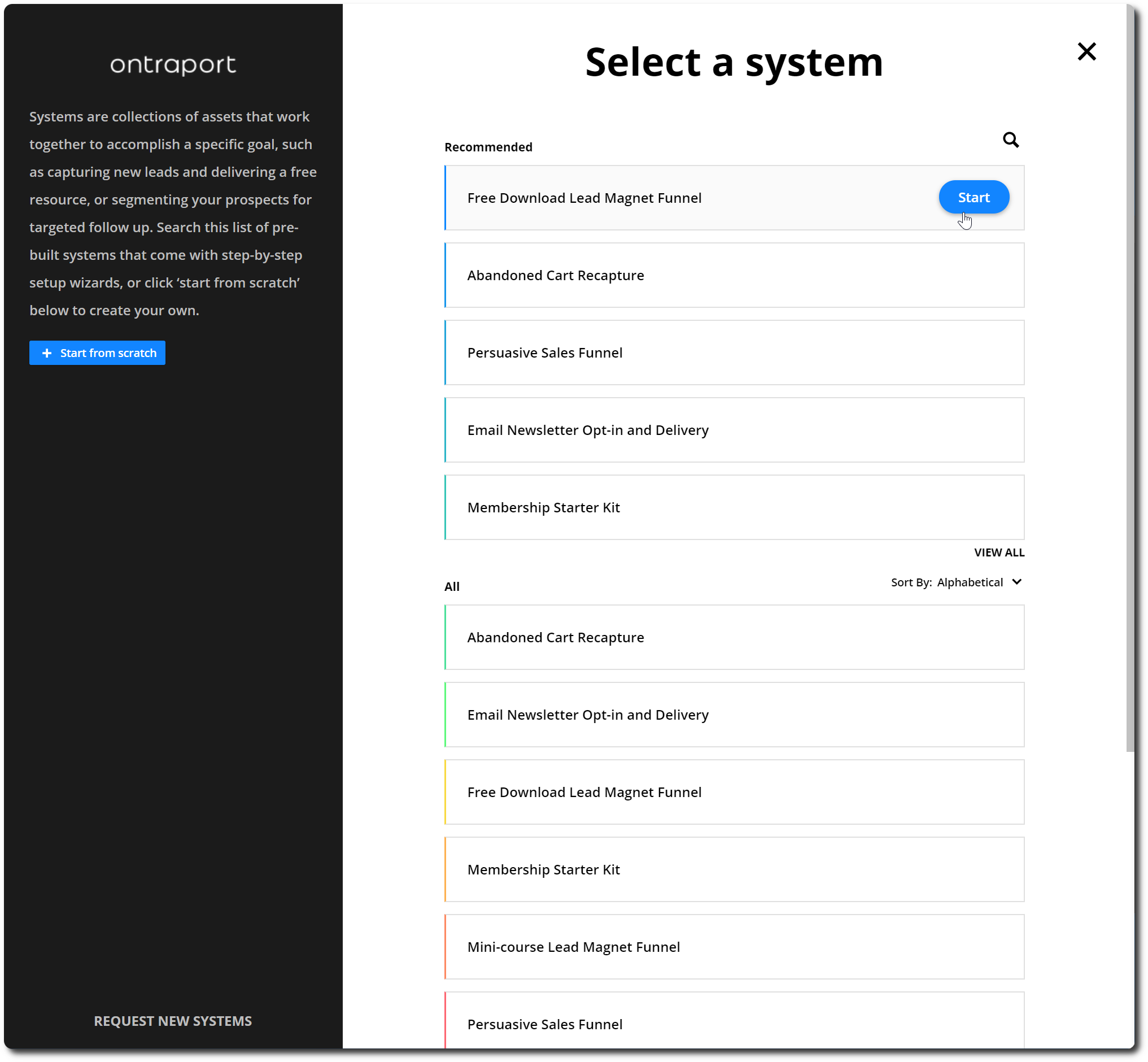1148x1062 pixels.
Task: Select Membership Starter Kit system
Action: point(734,507)
